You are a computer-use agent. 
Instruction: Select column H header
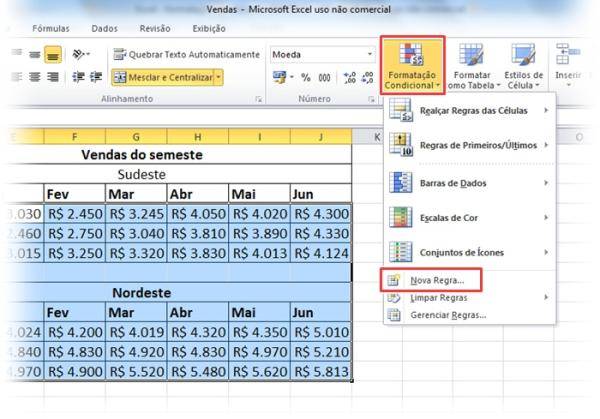[198, 137]
